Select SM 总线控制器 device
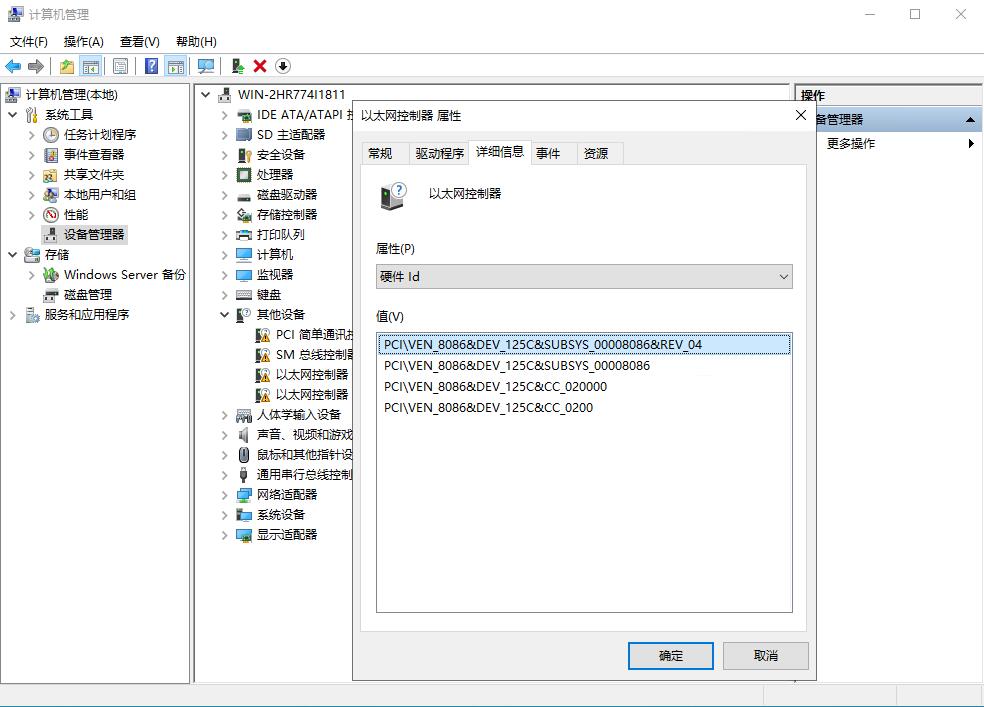The width and height of the screenshot is (984, 707). tap(314, 355)
